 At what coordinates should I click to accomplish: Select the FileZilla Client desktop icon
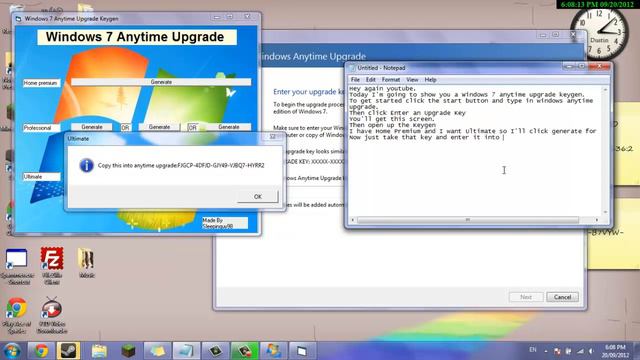(51, 265)
